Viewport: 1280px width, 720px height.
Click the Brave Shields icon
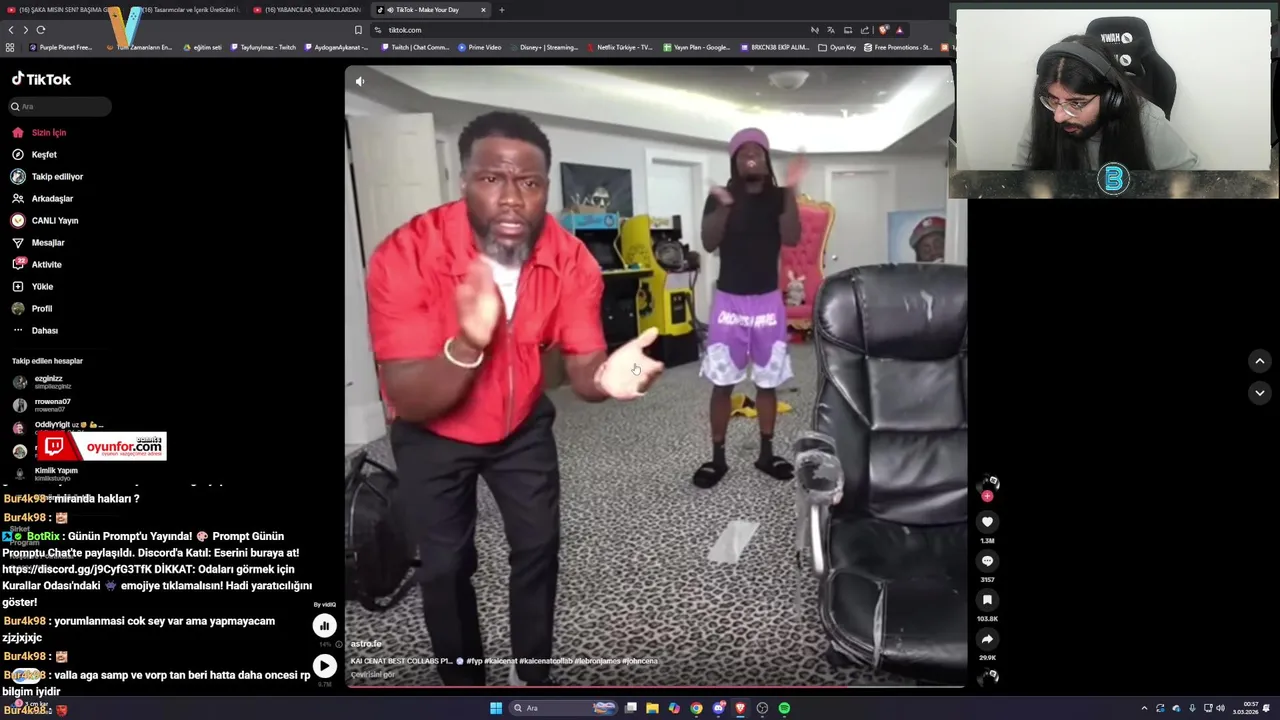883,30
